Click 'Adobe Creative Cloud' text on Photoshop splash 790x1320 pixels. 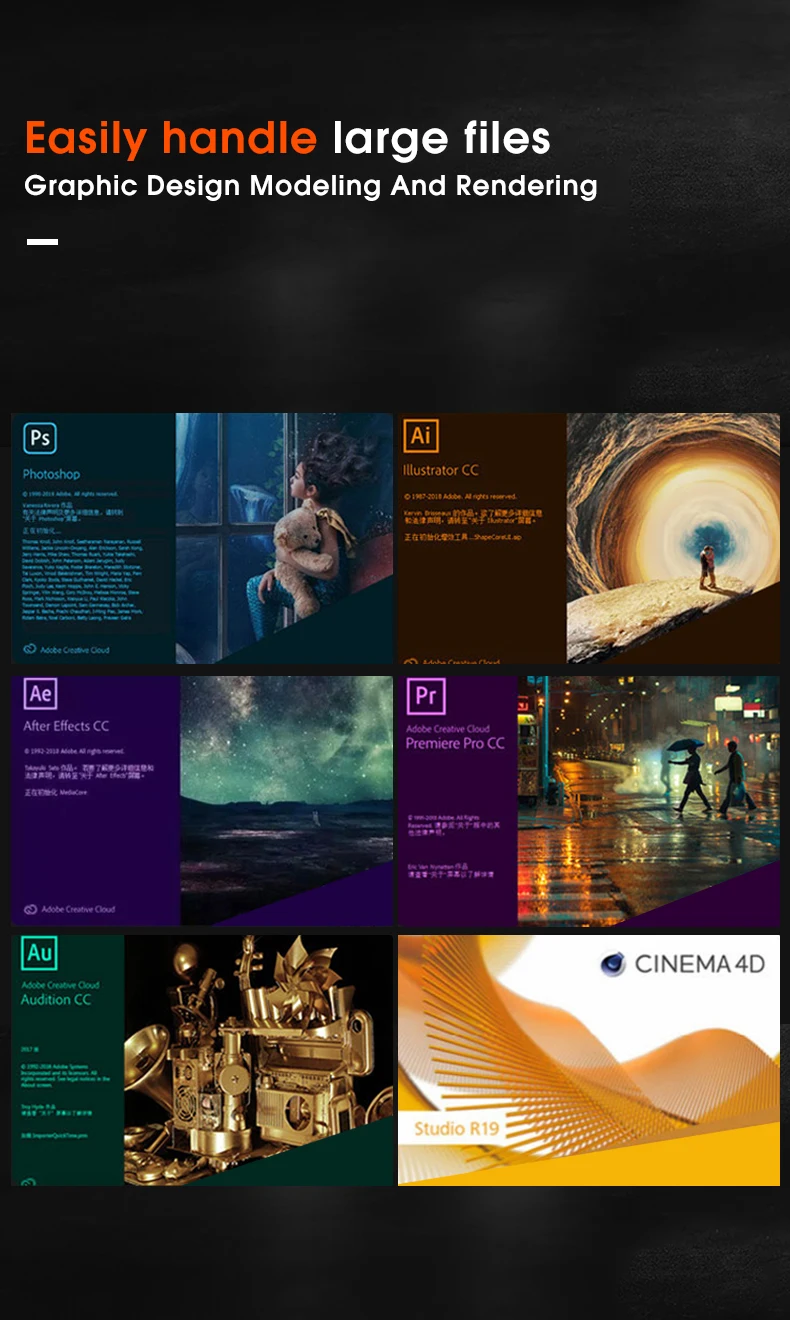[x=75, y=650]
